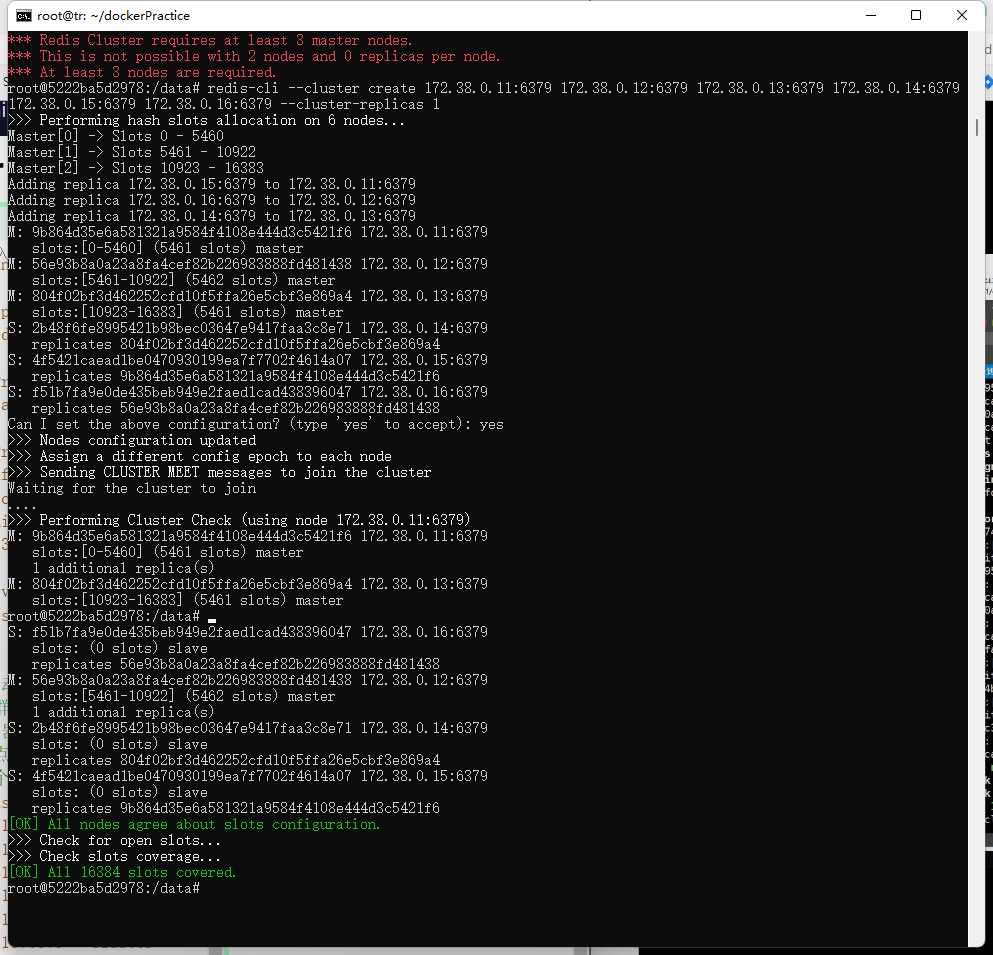The width and height of the screenshot is (993, 955).
Task: Click 'Adding replica 172.38.0.15:6379 to 172.38.0.11:6379'
Action: (212, 184)
